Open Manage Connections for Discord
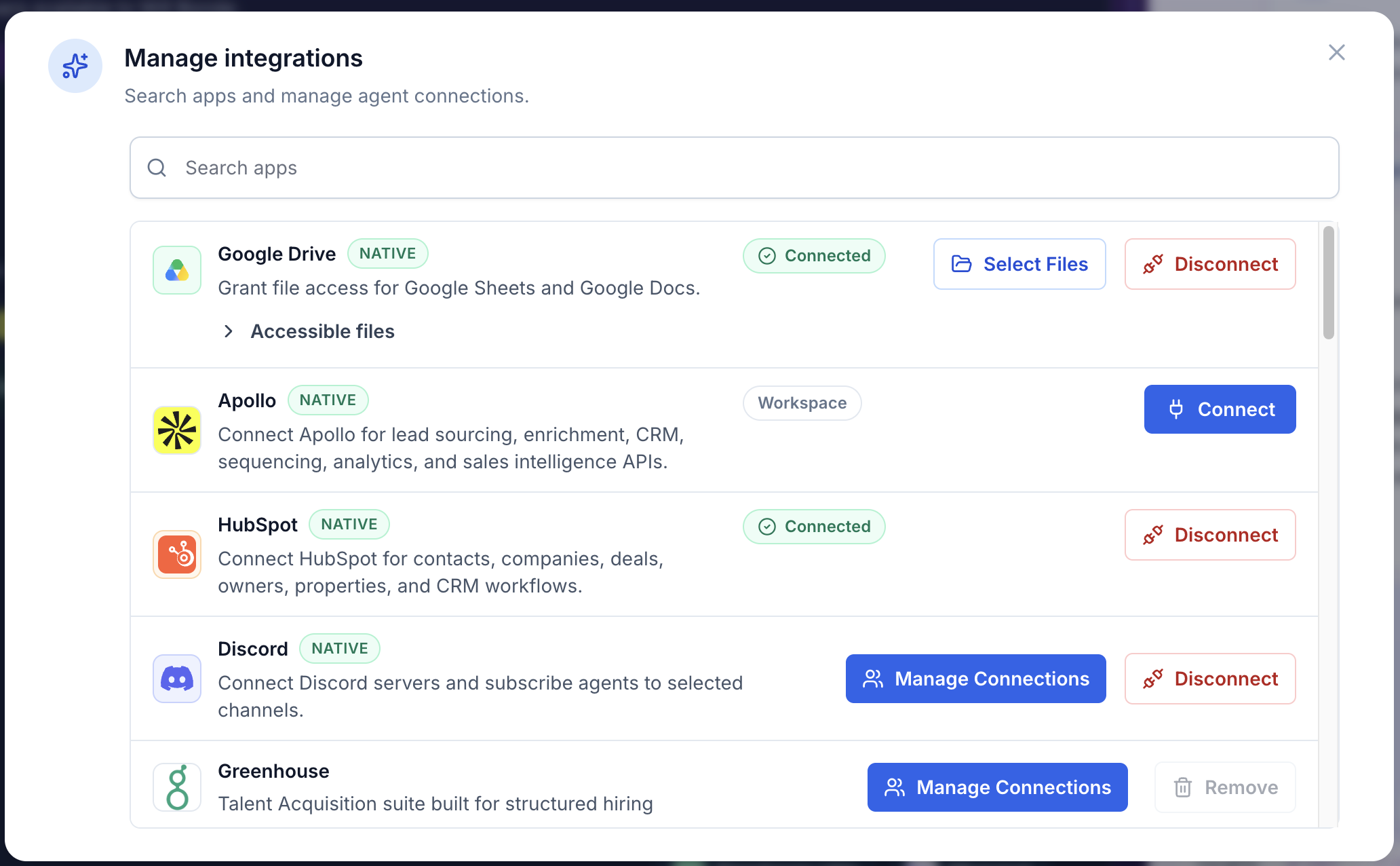Screen dimensions: 1400x866 coord(975,679)
